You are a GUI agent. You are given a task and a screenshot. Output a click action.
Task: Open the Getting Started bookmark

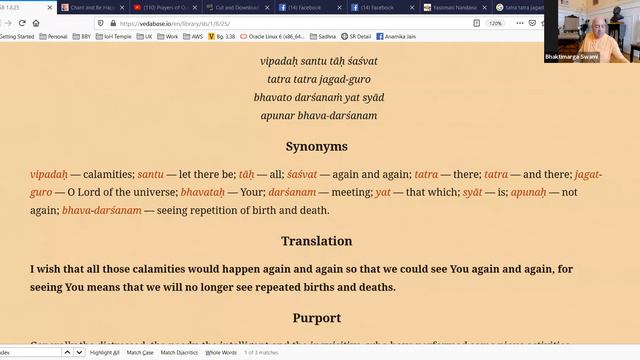(x=17, y=36)
